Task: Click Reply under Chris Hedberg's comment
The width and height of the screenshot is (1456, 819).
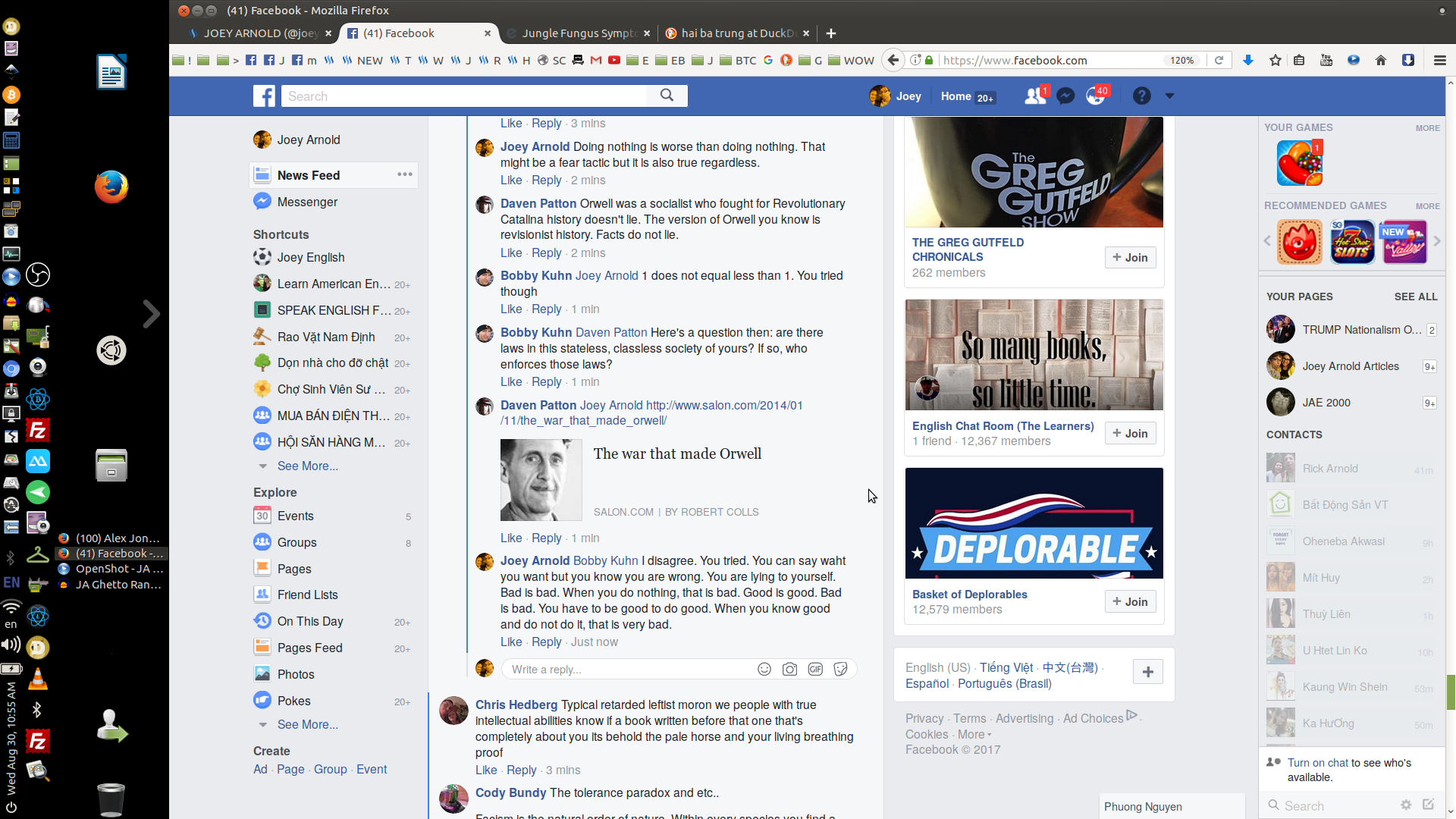Action: coord(521,770)
